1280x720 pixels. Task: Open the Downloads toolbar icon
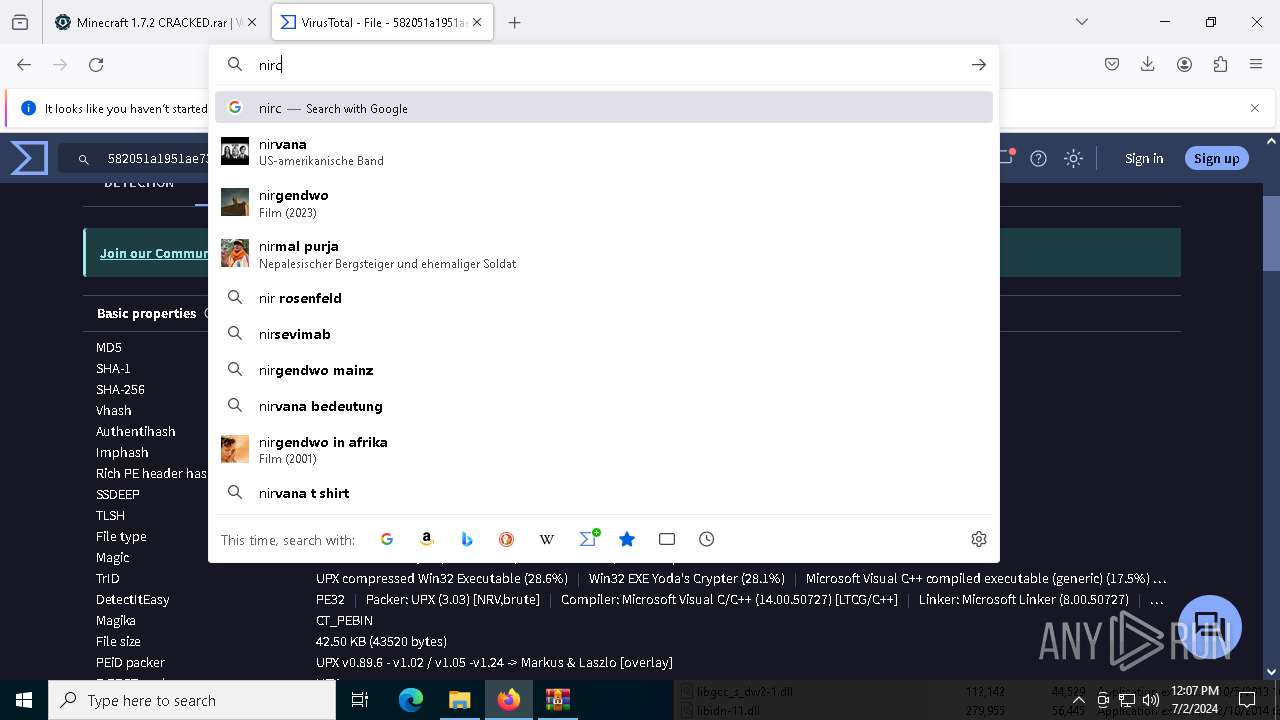1148,64
